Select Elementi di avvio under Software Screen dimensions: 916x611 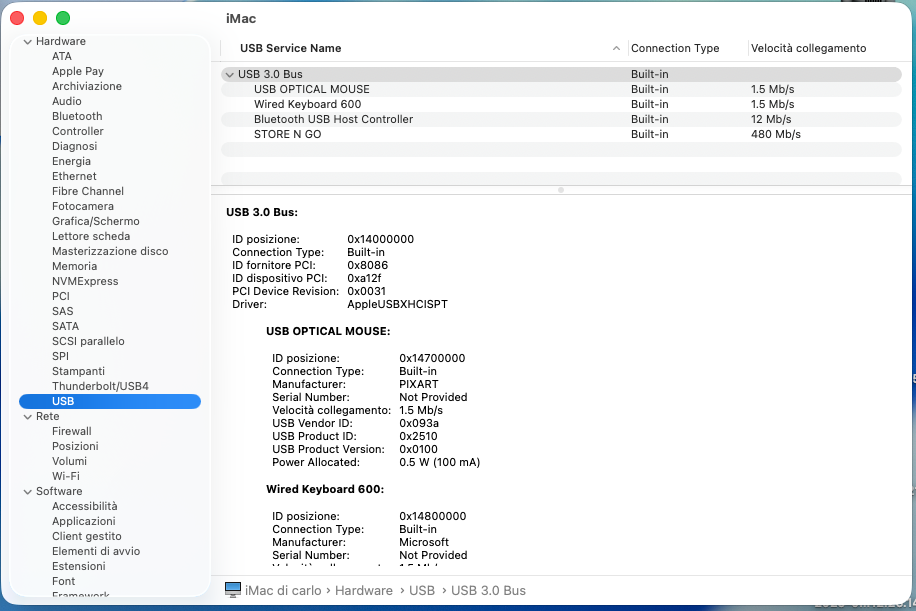96,551
